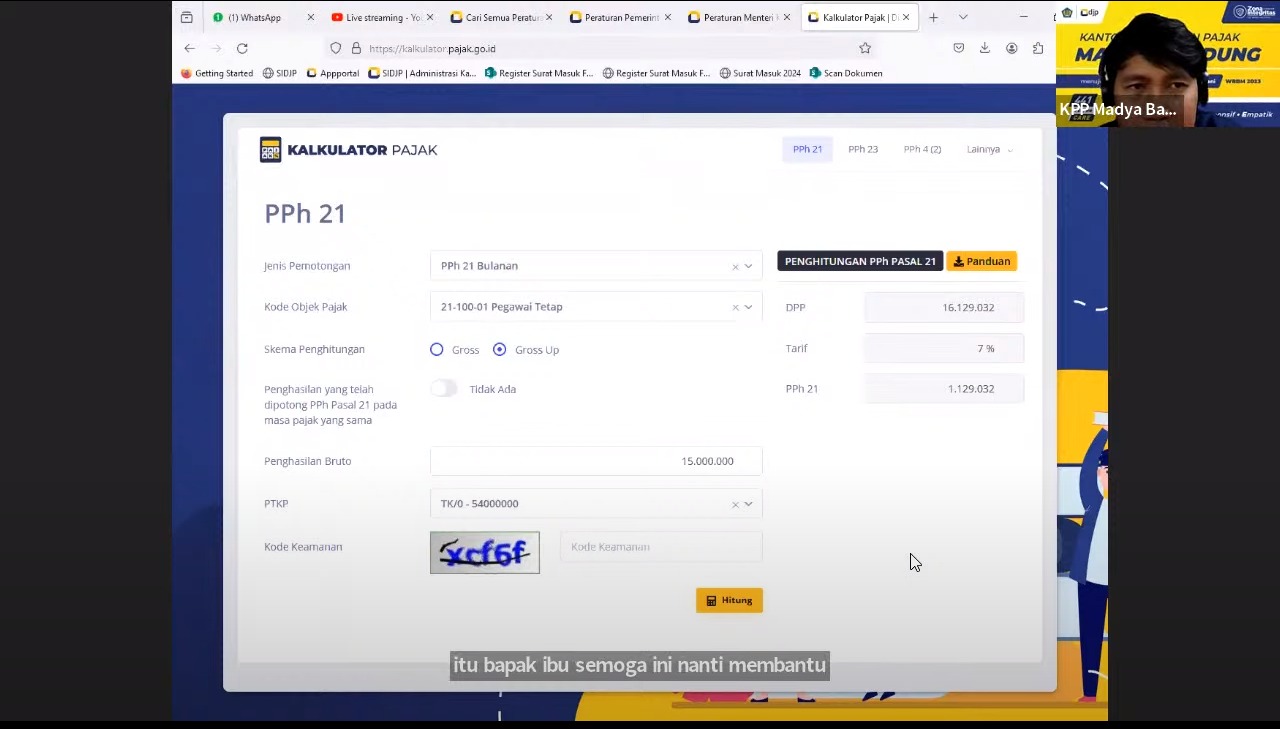
Task: Switch to the PPh 4 (2) tab
Action: pyautogui.click(x=922, y=149)
